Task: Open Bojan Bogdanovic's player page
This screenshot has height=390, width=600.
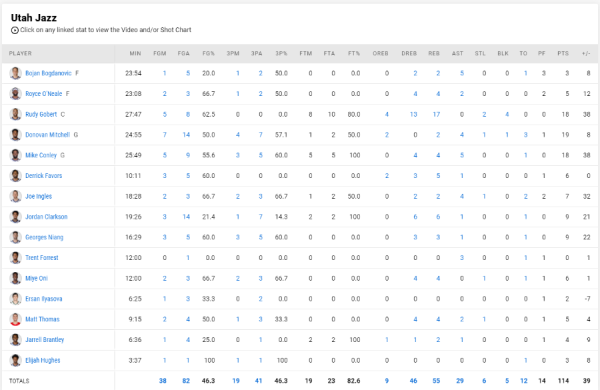Action: 48,73
